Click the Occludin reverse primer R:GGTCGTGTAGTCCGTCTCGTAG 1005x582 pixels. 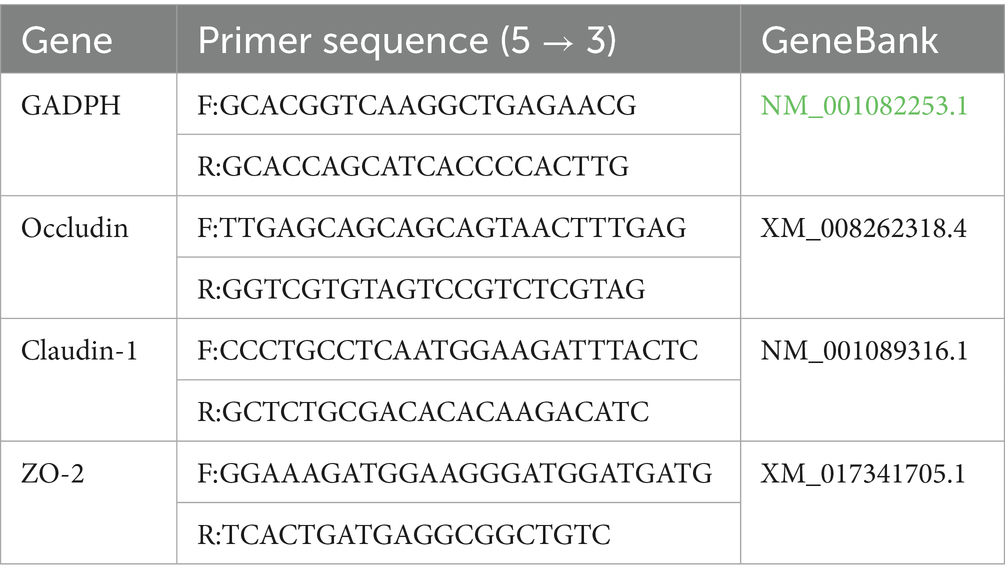click(x=421, y=290)
